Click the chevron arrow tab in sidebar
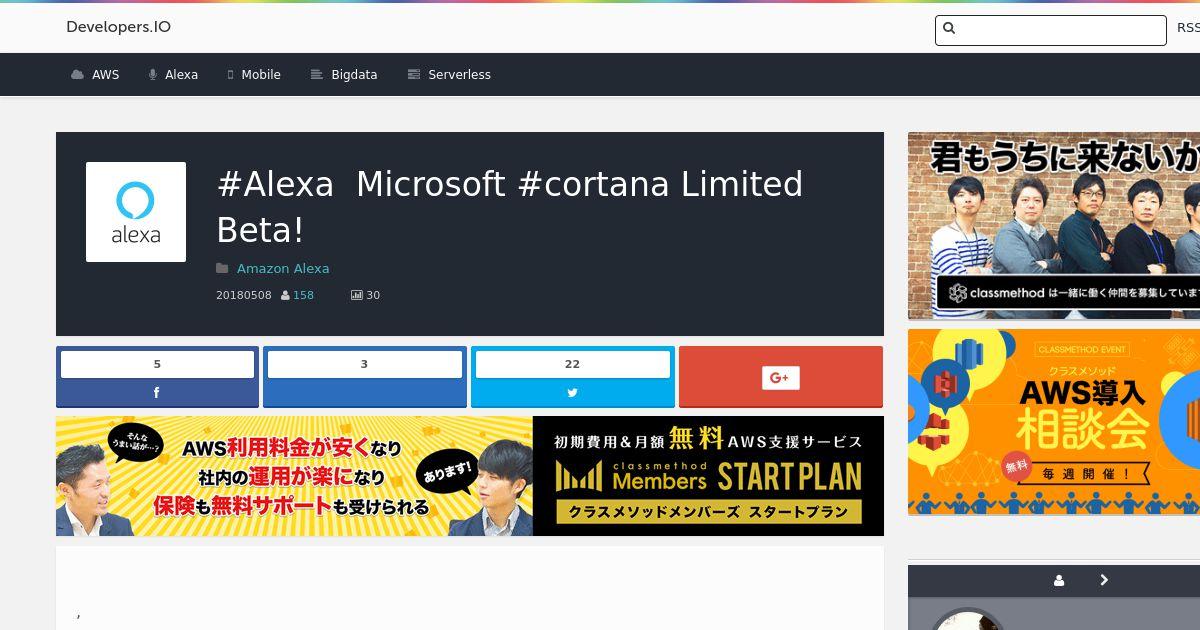Screen dimensions: 1200x630 (x=1104, y=580)
